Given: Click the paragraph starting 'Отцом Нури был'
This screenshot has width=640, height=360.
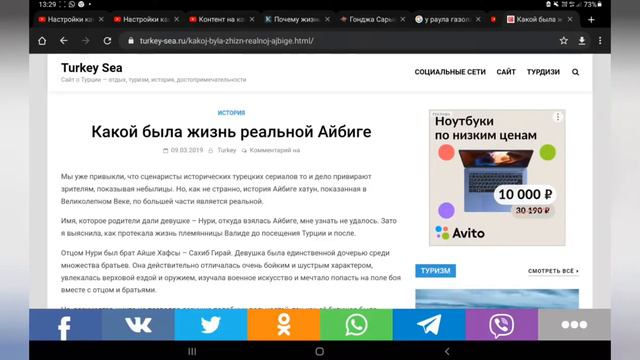Looking at the screenshot, I should (231, 271).
